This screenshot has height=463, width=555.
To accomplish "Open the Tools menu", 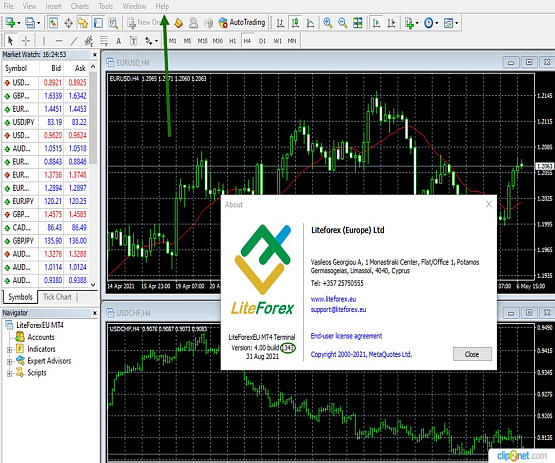I will (105, 6).
